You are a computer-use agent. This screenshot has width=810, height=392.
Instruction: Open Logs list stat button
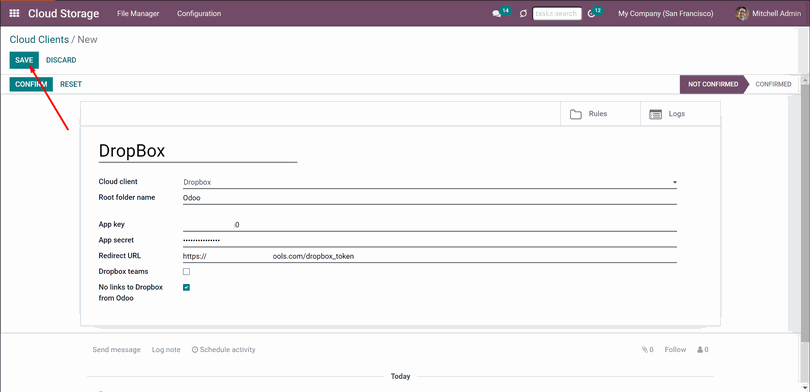coord(680,114)
